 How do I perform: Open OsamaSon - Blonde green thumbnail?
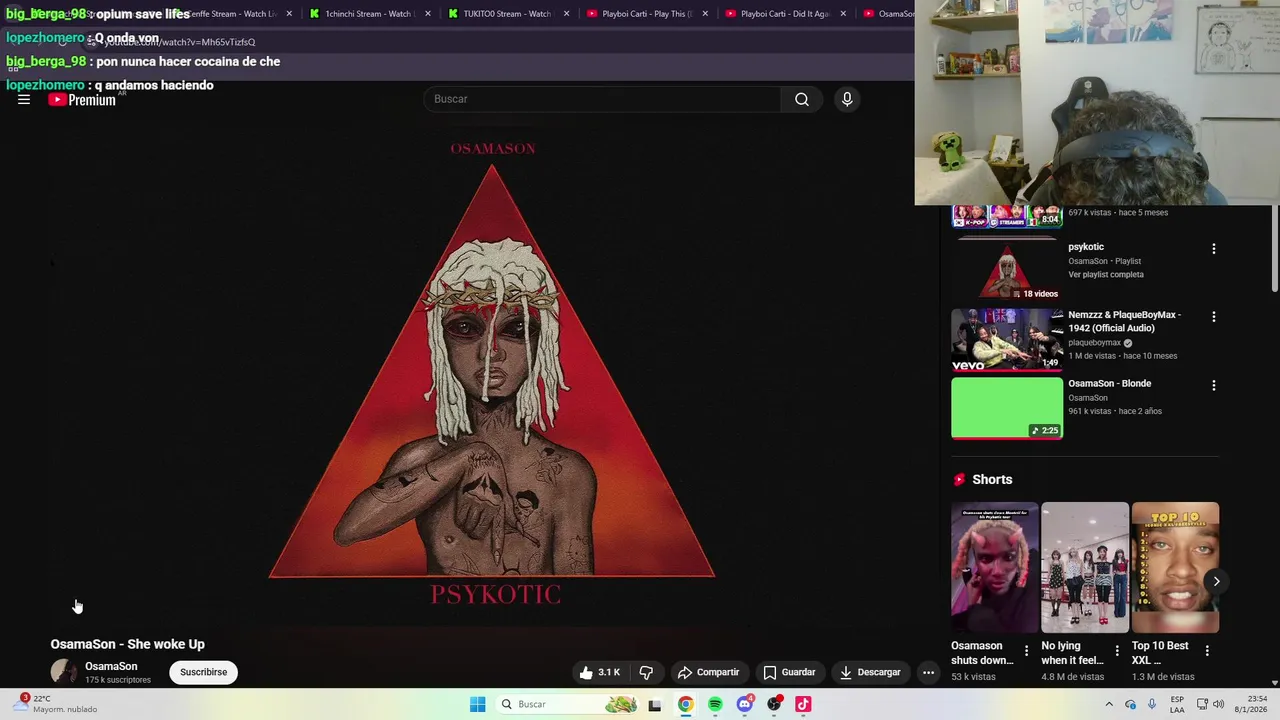(1007, 408)
